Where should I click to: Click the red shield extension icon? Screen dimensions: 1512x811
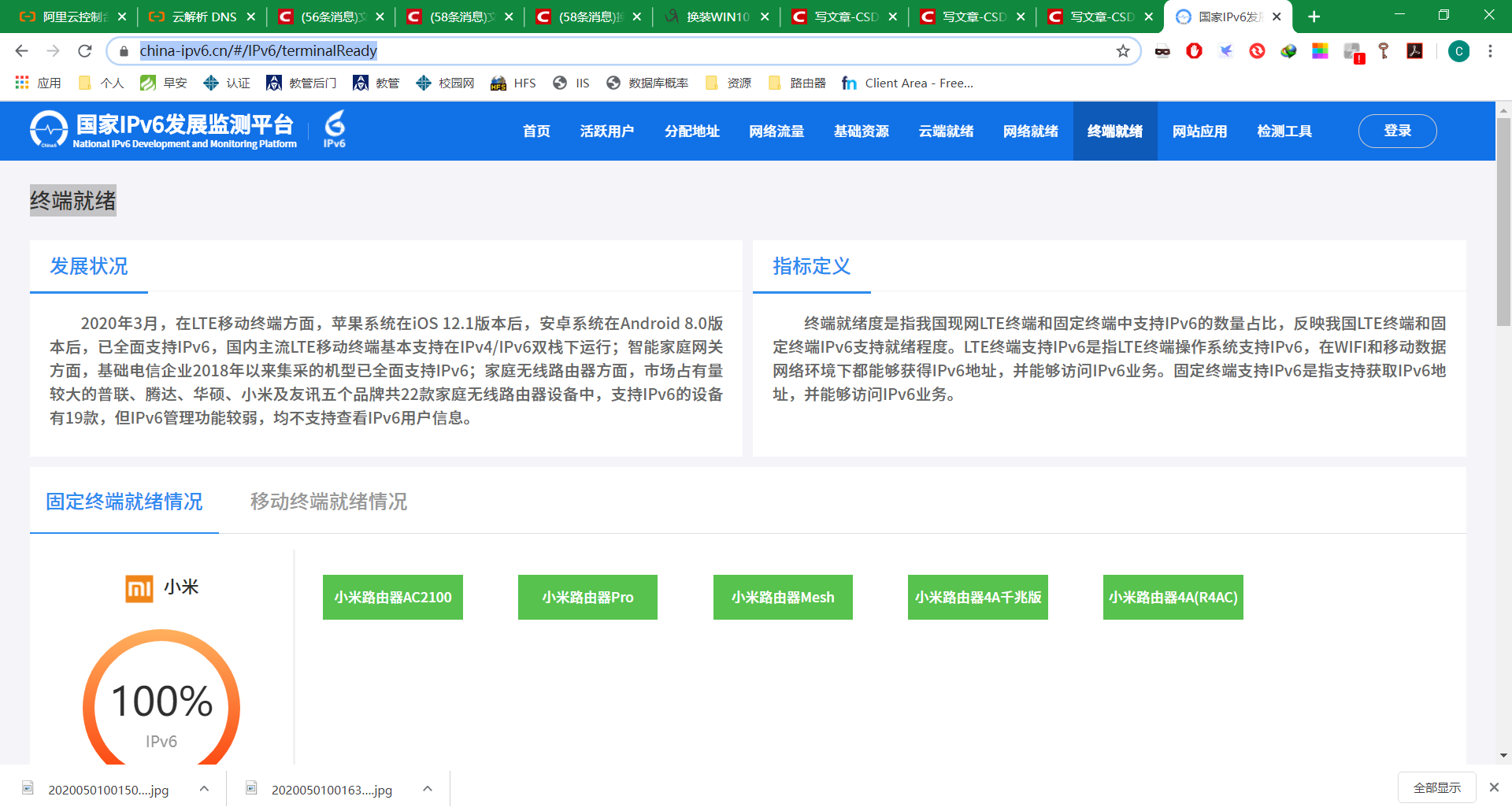[1194, 51]
